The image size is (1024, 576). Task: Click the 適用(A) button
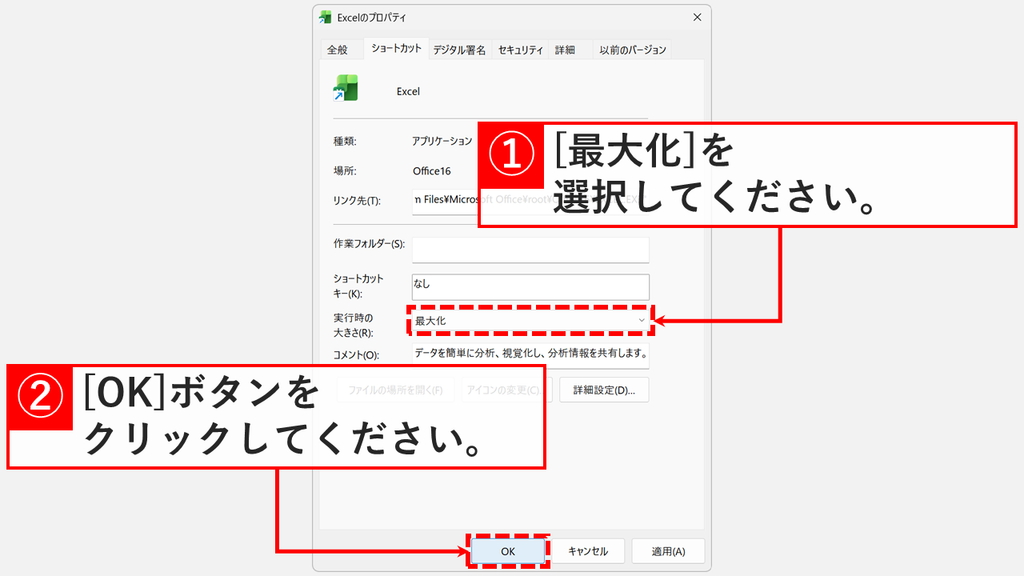point(668,551)
